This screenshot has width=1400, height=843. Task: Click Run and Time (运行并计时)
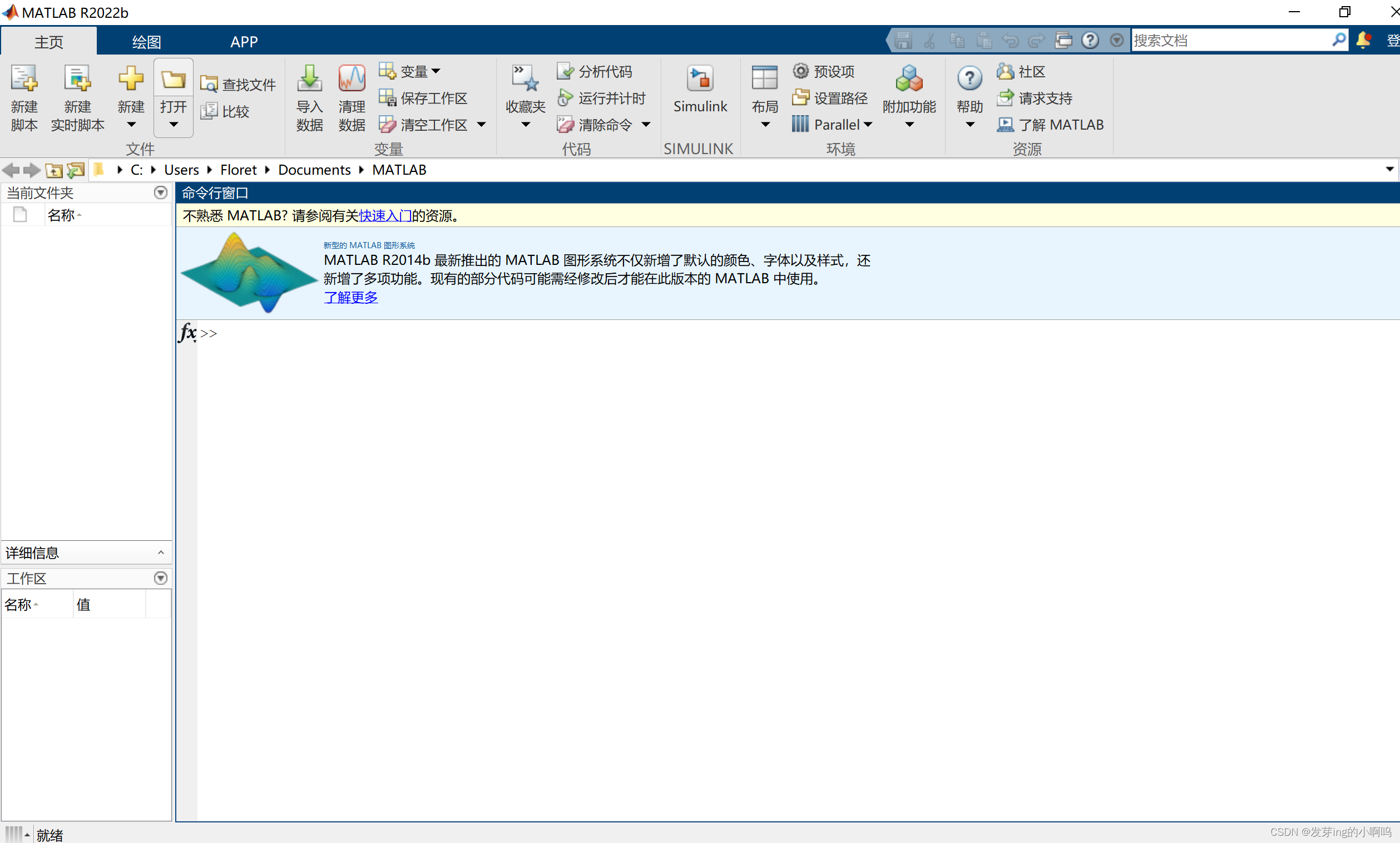601,98
